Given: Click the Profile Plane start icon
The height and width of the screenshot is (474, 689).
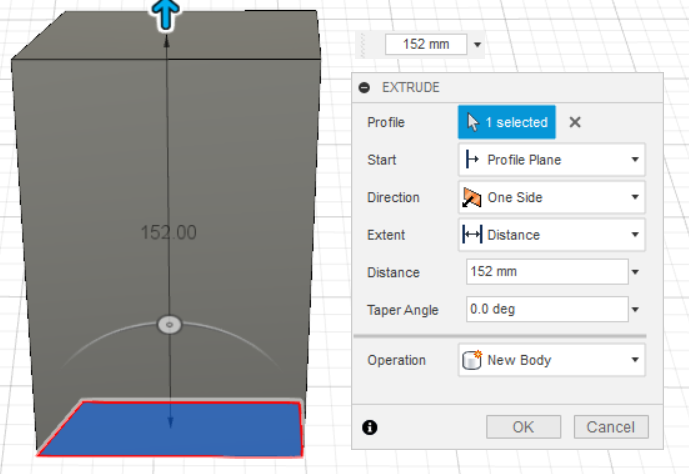Looking at the screenshot, I should point(472,159).
